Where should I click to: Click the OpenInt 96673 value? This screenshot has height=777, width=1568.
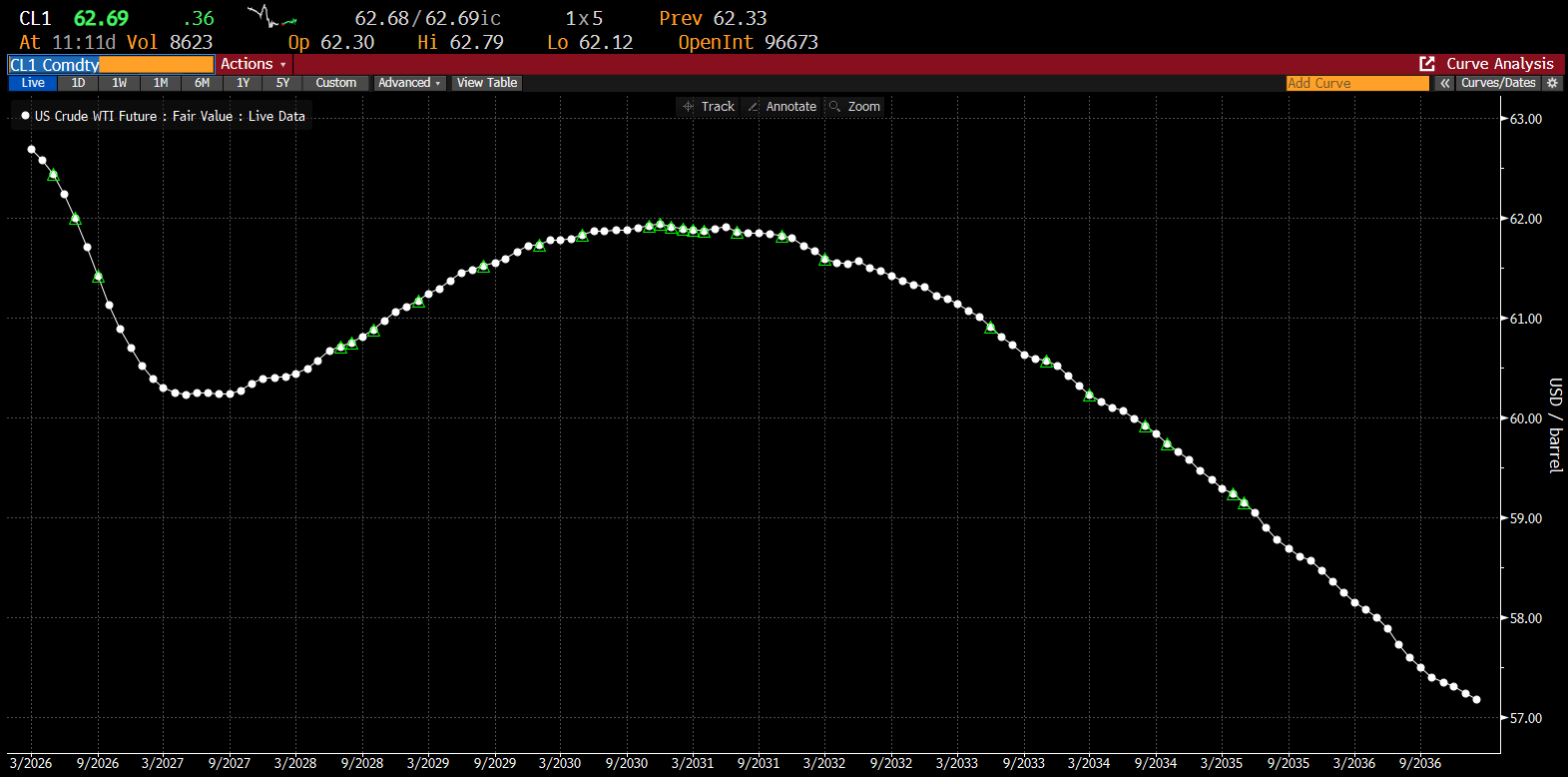coord(749,42)
